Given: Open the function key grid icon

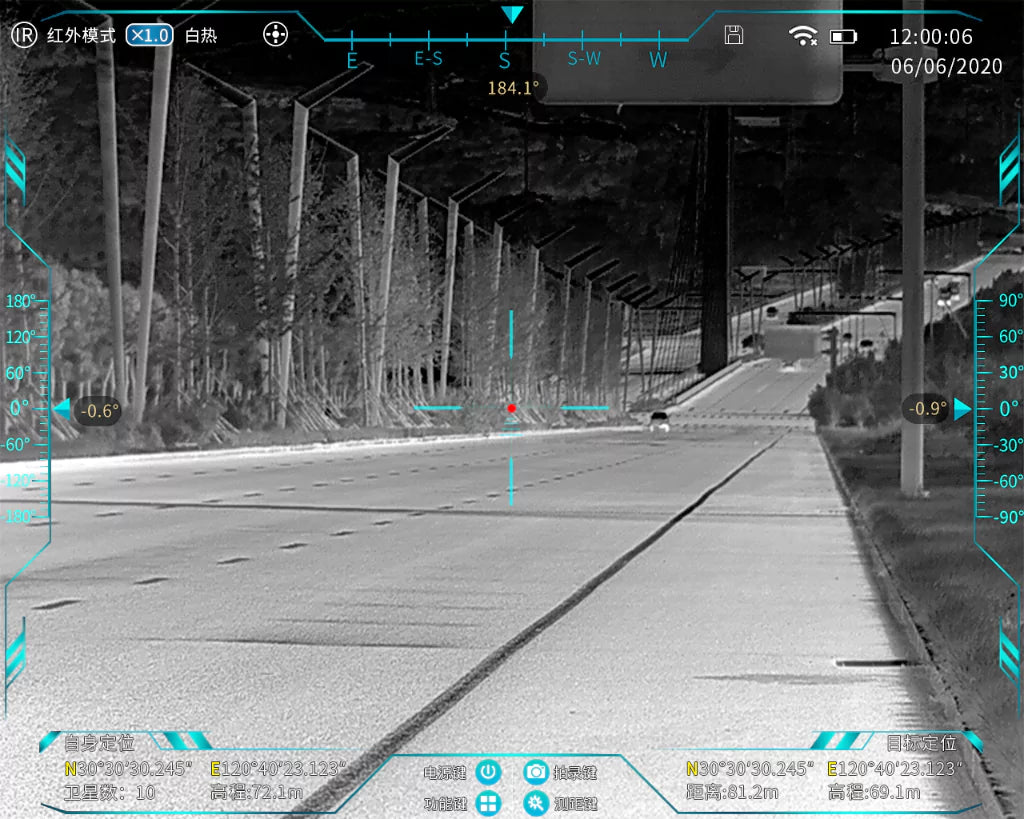Looking at the screenshot, I should coord(487,803).
